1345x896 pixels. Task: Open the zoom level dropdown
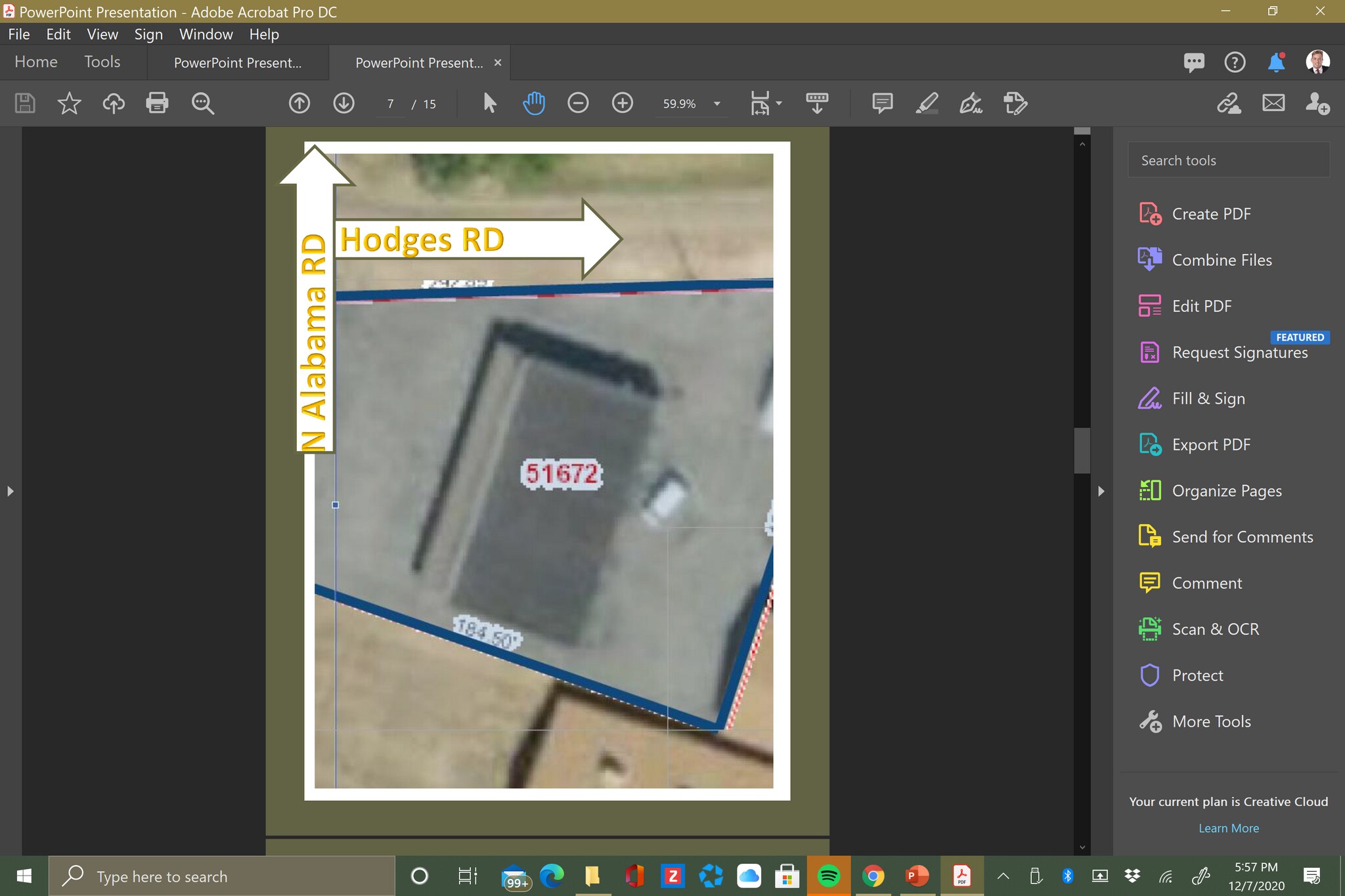(x=717, y=104)
